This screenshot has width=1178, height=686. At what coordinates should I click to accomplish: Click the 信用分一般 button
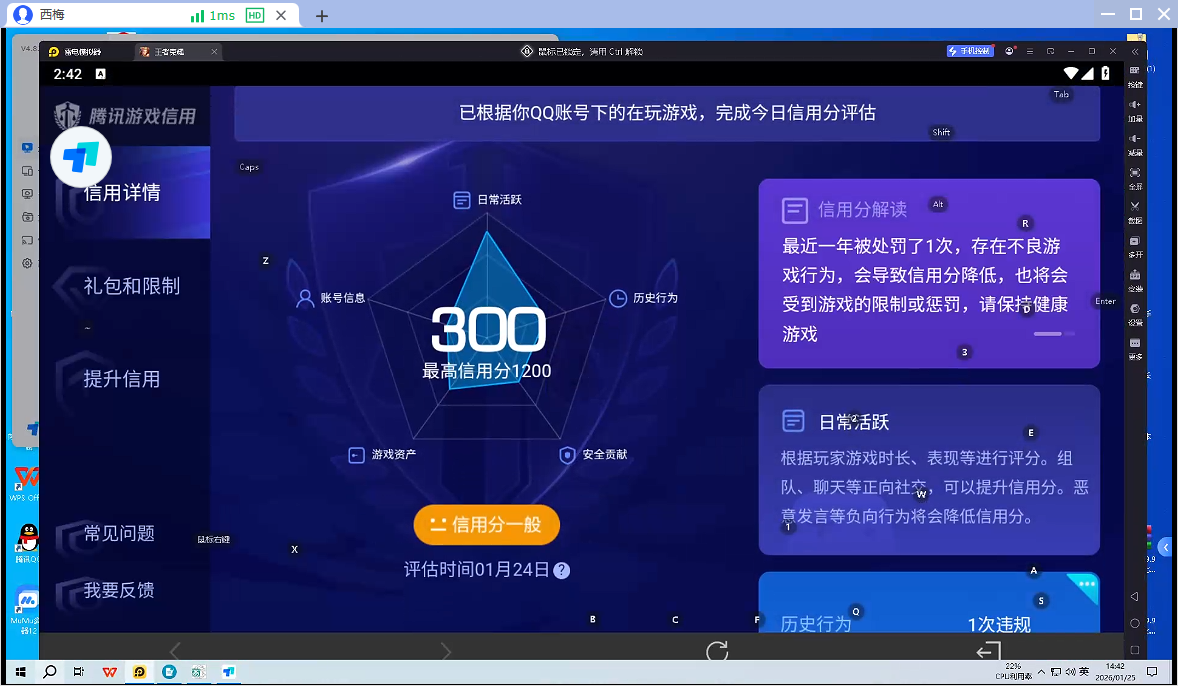tap(486, 524)
